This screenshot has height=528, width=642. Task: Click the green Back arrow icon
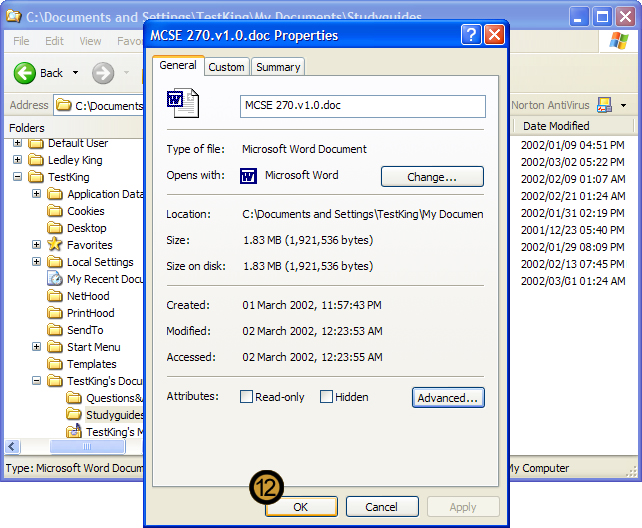[x=25, y=73]
